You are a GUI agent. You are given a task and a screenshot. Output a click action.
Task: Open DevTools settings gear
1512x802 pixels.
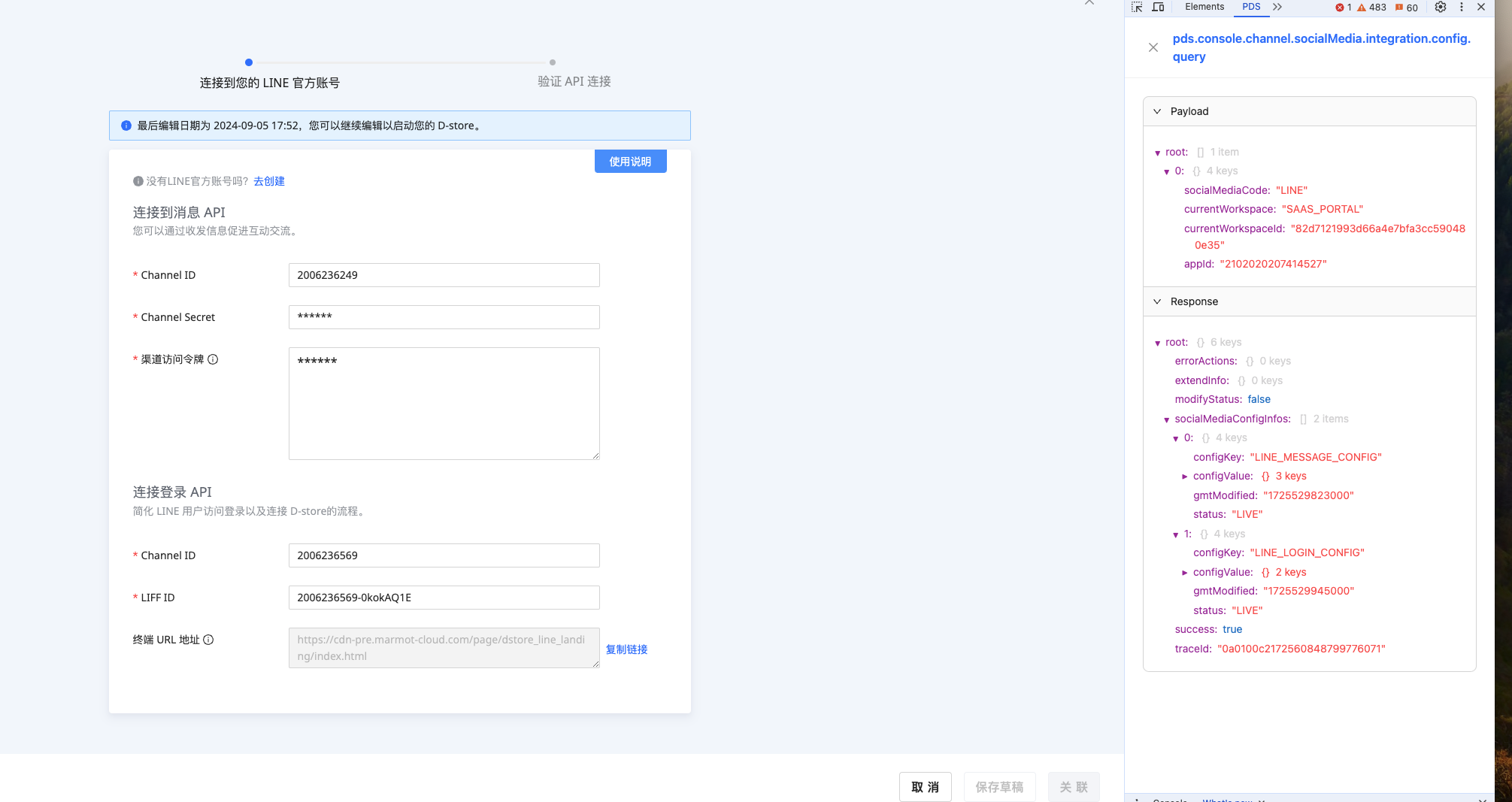click(x=1441, y=7)
